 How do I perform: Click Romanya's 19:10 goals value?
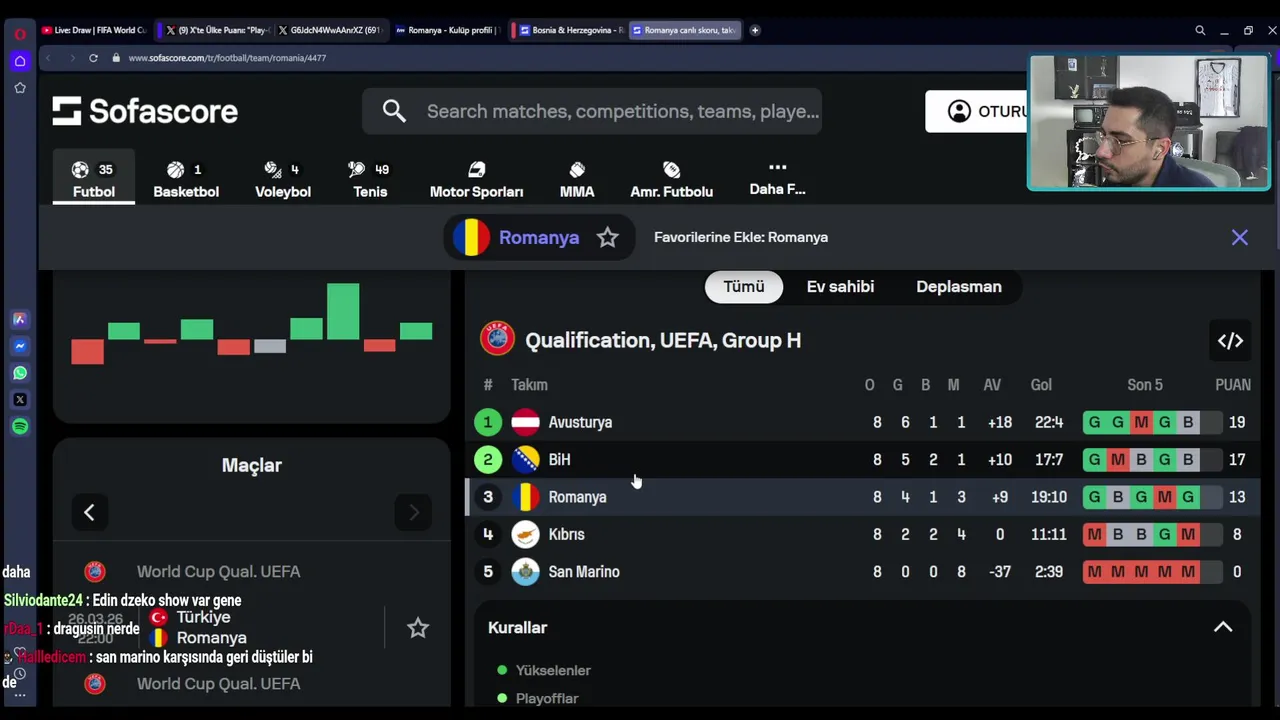pos(1049,497)
